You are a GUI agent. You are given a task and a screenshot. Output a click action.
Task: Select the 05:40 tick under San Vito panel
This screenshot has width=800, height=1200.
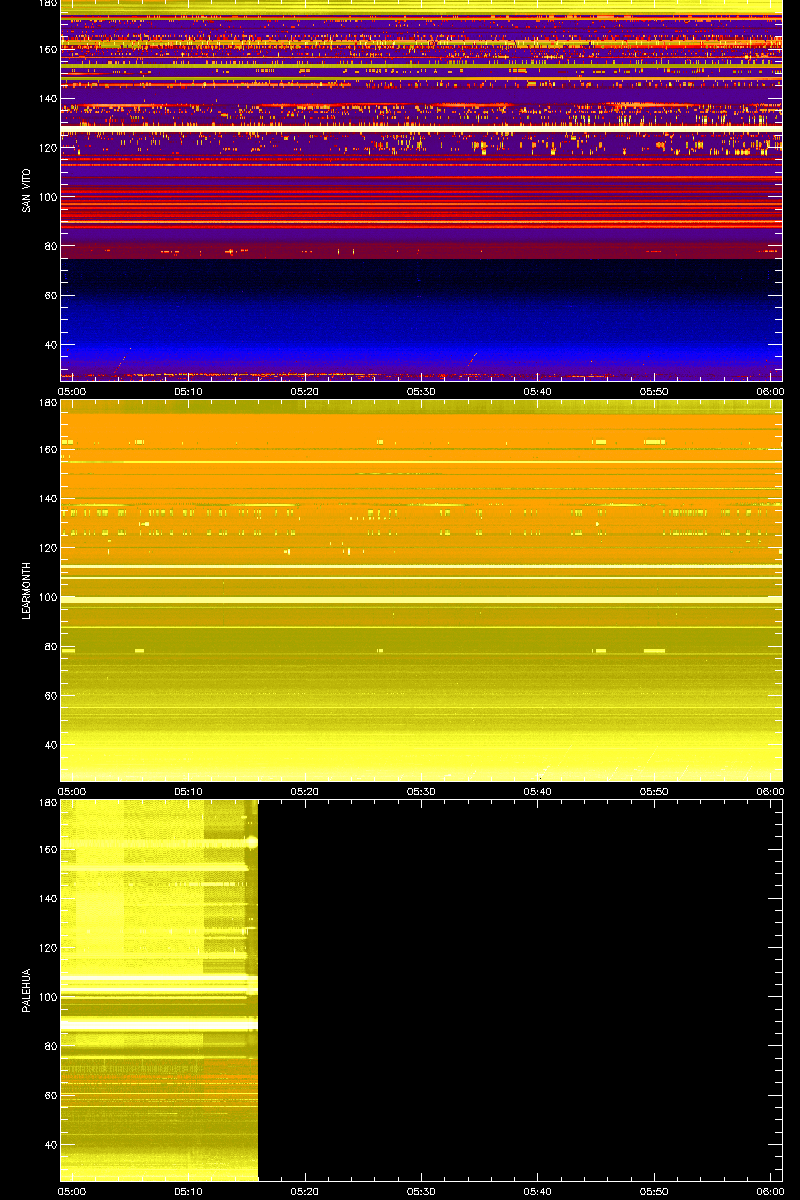point(538,391)
